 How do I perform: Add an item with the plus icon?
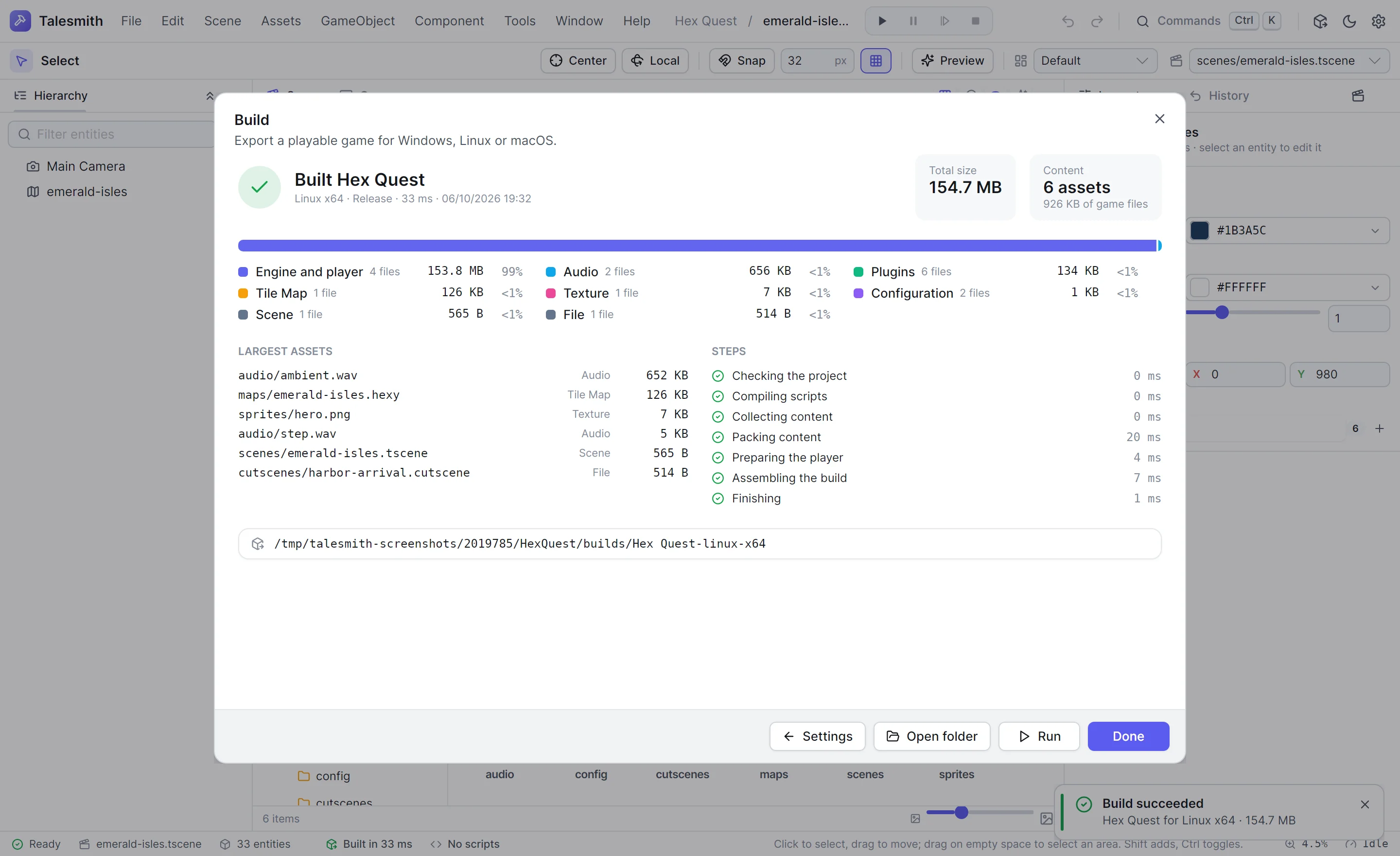click(1379, 428)
